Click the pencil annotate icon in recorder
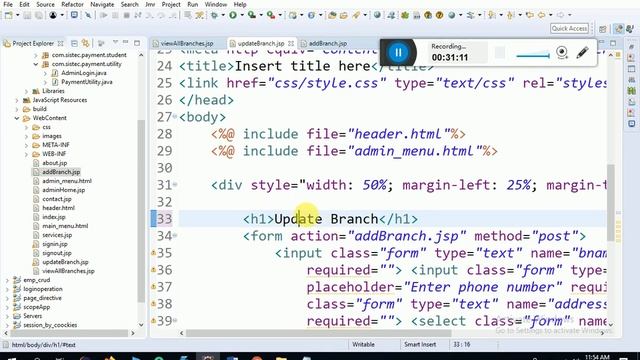The height and width of the screenshot is (360, 640). (582, 52)
